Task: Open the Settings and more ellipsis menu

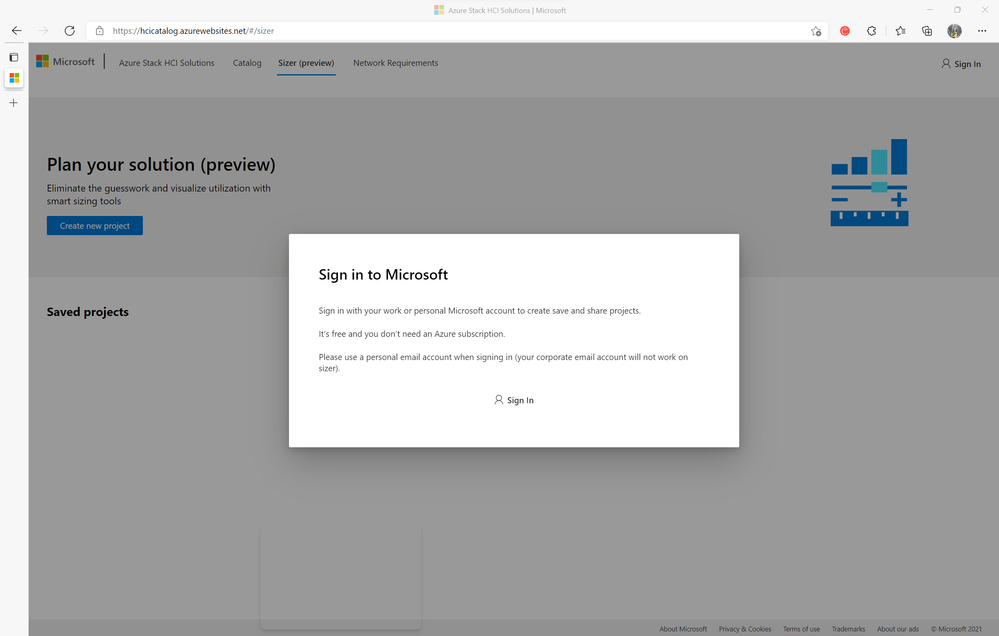Action: tap(982, 31)
